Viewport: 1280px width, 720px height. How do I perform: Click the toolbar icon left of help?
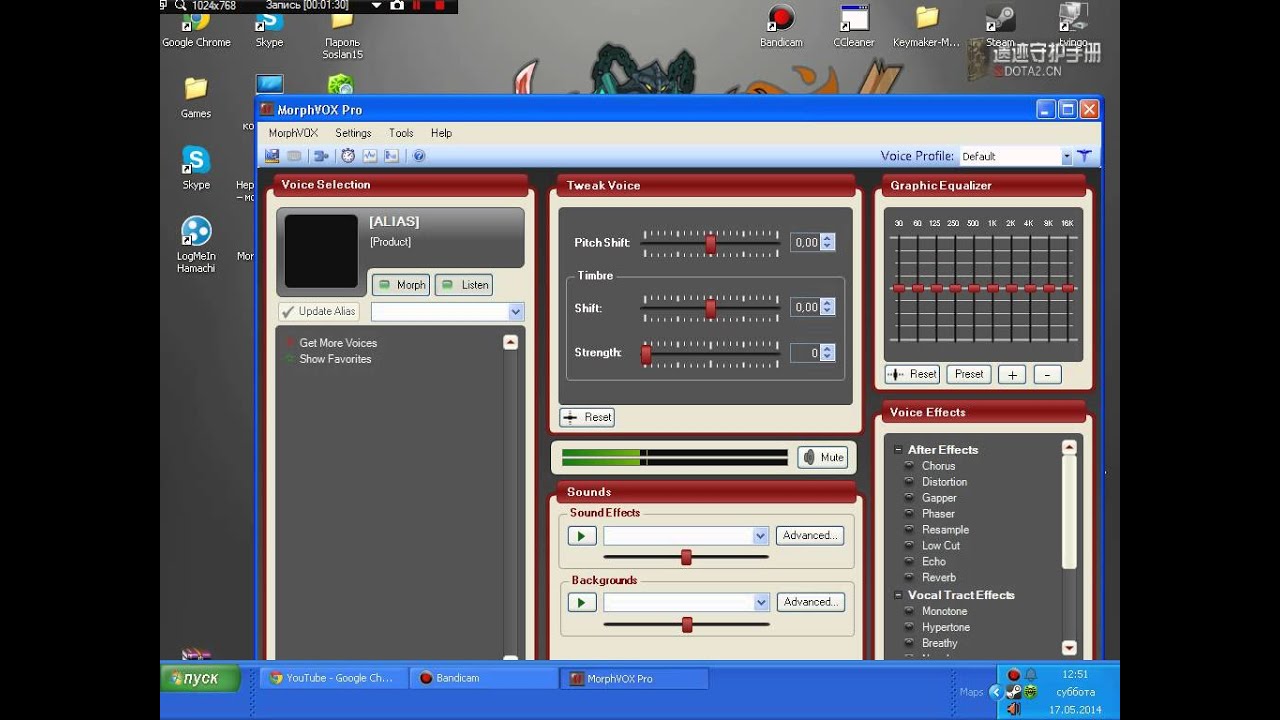point(391,156)
